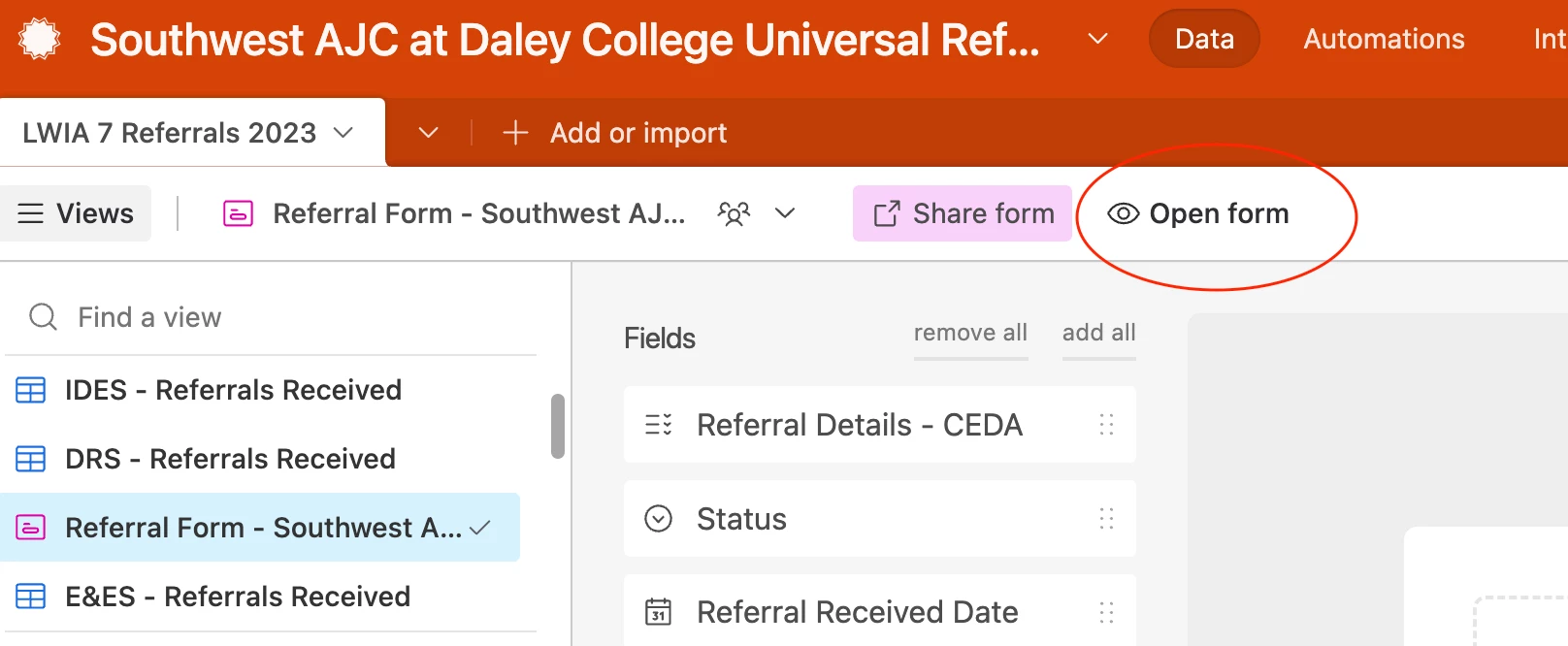Click the plus icon to add table
The height and width of the screenshot is (646, 1568).
pos(515,133)
